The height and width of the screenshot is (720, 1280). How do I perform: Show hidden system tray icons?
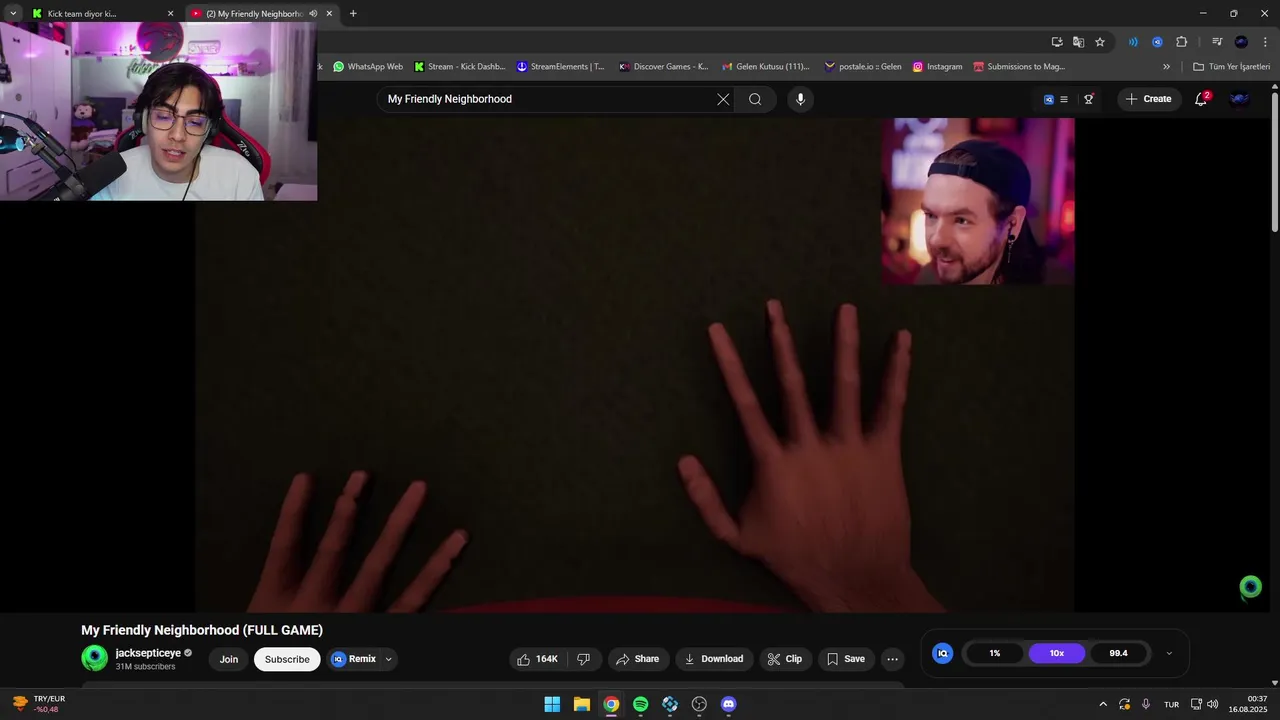click(1103, 704)
